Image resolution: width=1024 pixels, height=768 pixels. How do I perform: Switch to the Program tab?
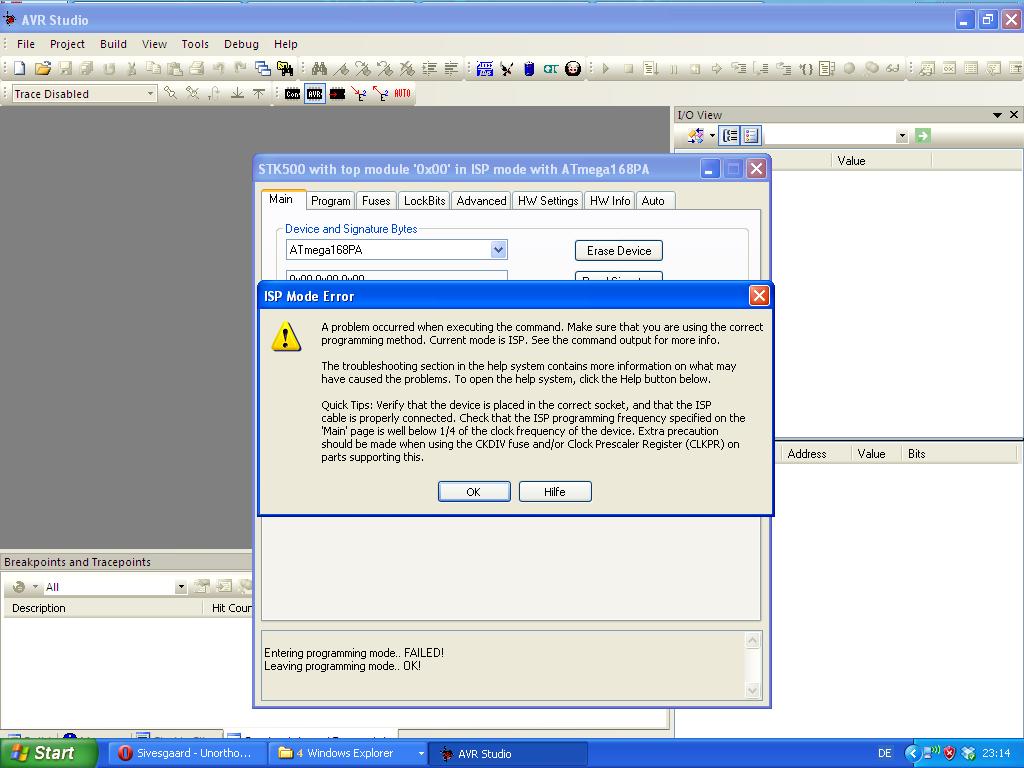click(330, 200)
